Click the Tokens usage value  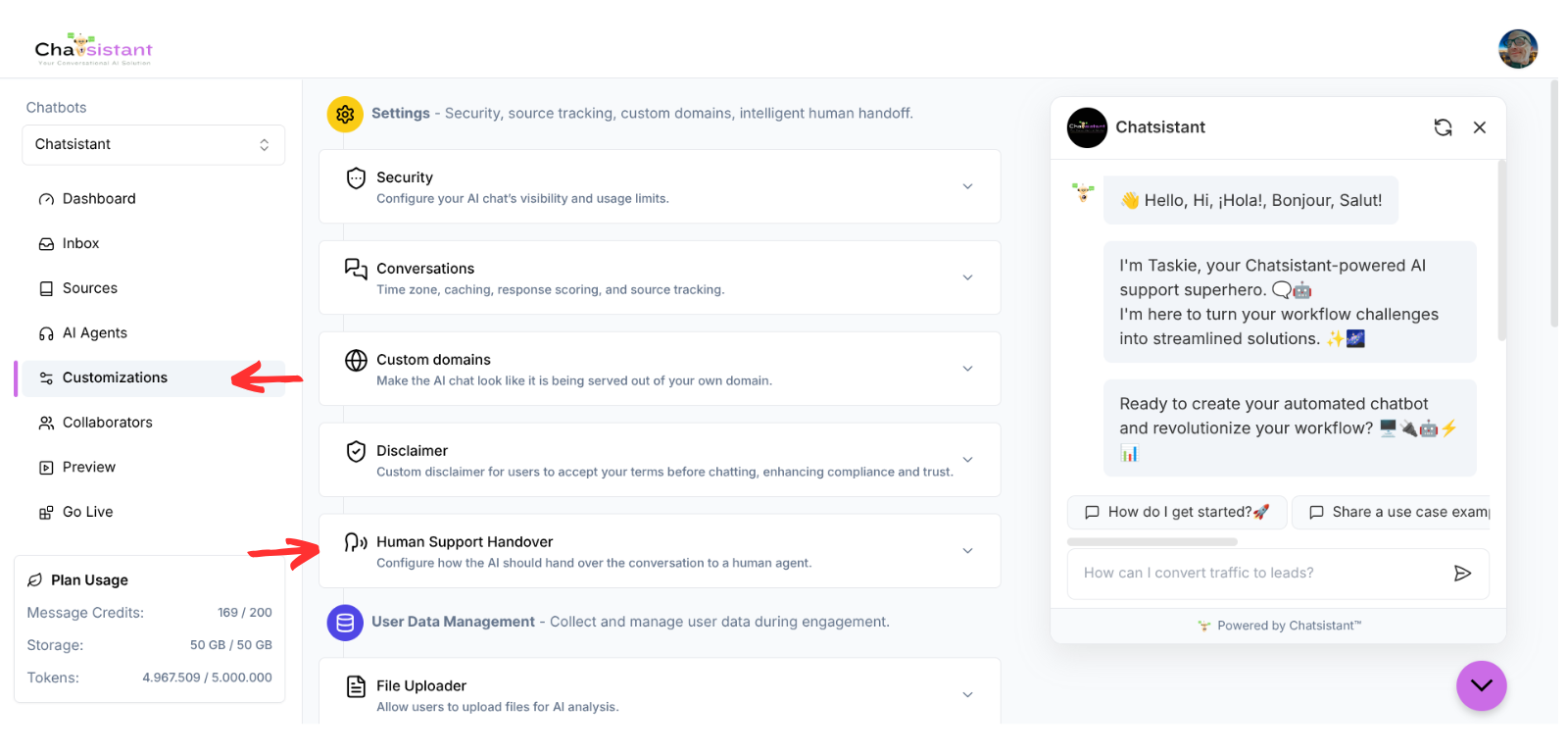coord(207,678)
